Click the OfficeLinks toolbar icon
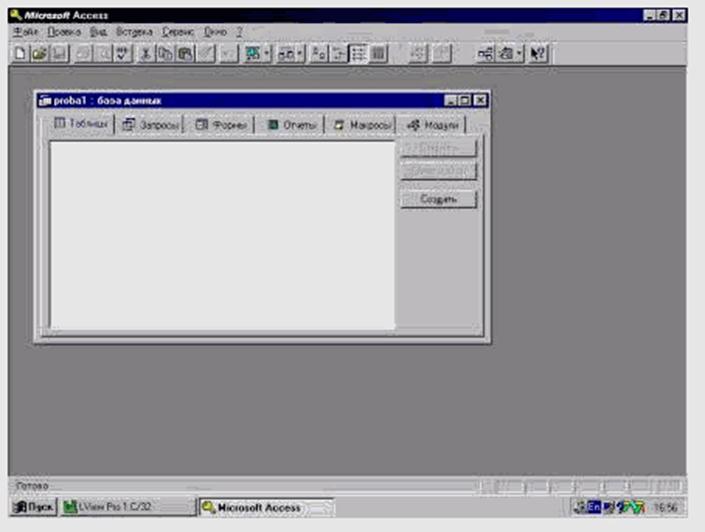This screenshot has height=532, width=705. click(253, 54)
